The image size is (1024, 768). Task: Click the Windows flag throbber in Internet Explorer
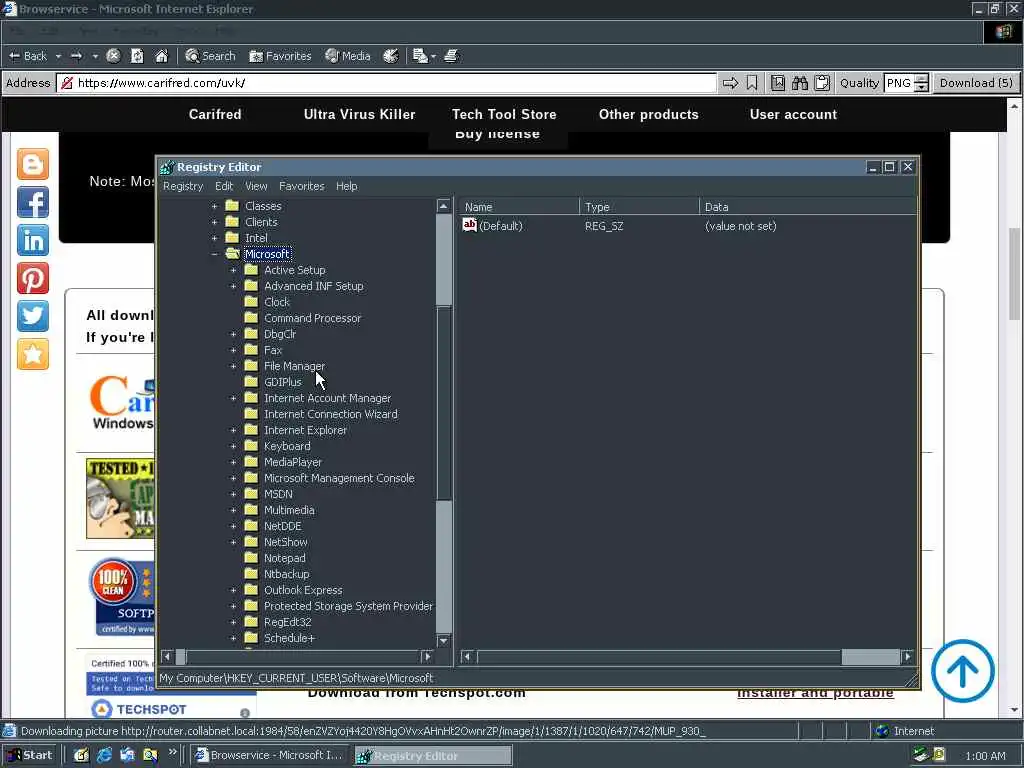[x=1004, y=32]
